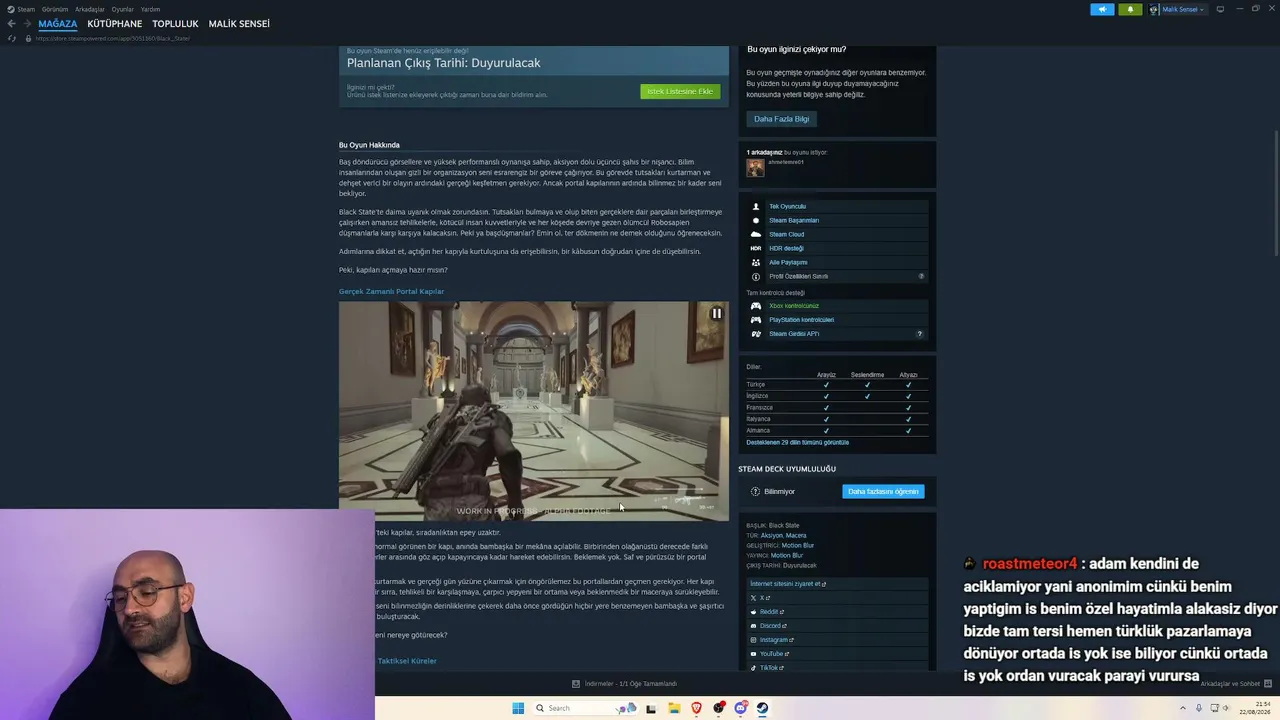Go forward using the forward arrow
This screenshot has width=1280, height=720.
tap(27, 24)
